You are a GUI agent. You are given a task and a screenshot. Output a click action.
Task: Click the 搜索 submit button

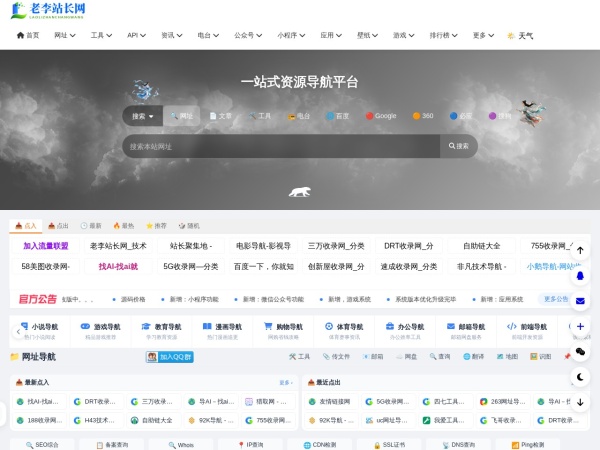(x=458, y=146)
